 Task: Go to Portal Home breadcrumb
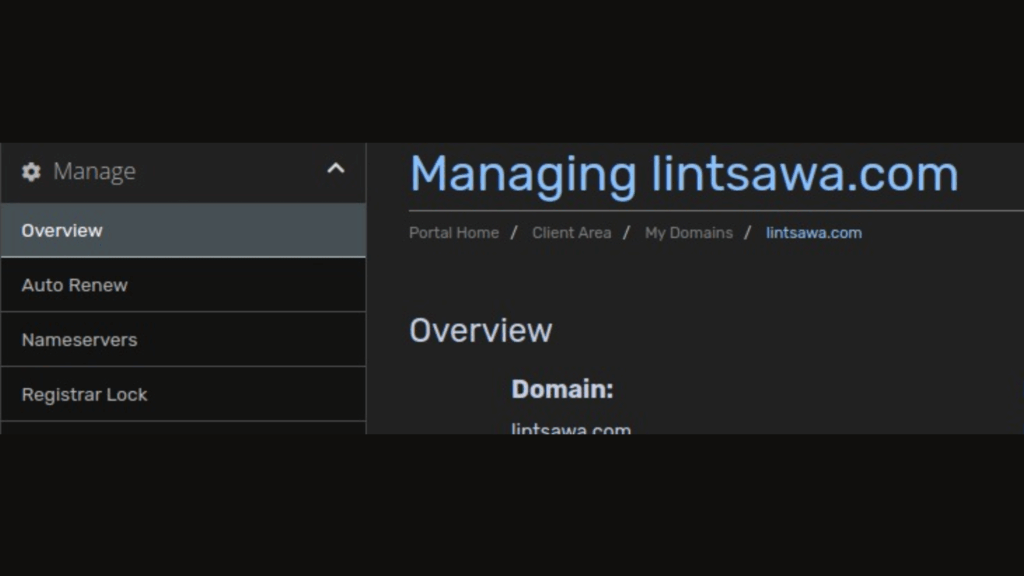(454, 233)
